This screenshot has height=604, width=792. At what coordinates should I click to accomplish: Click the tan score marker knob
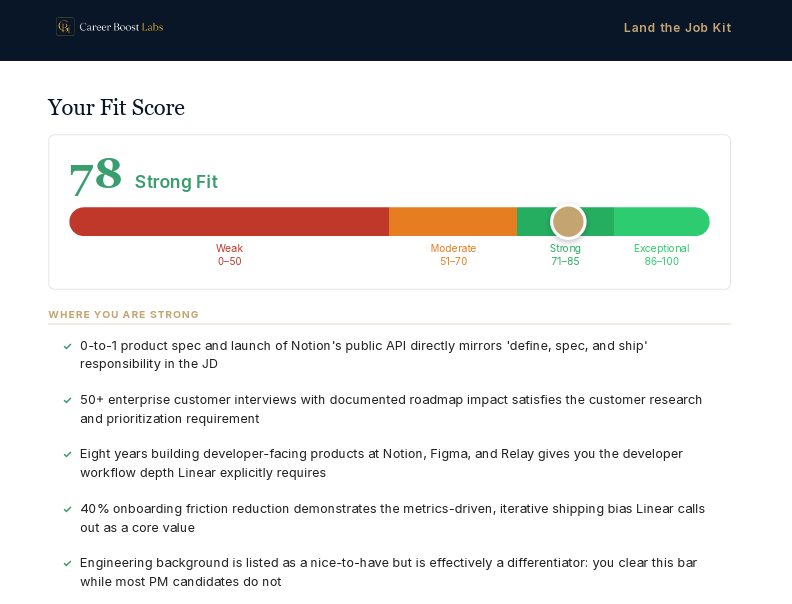pos(568,222)
